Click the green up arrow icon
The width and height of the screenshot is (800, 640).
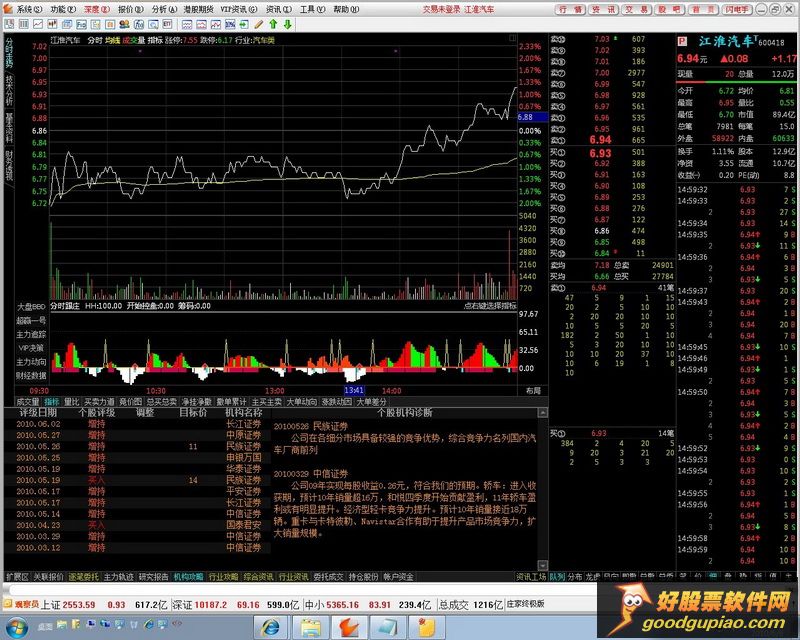click(273, 24)
